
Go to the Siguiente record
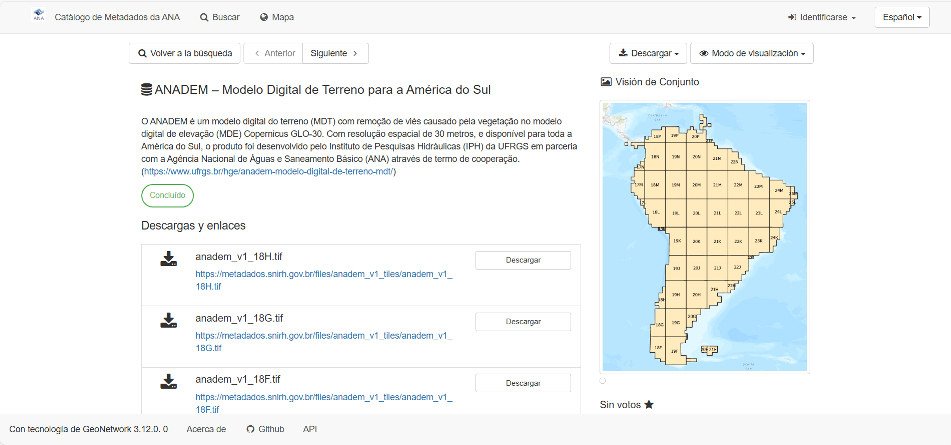[334, 53]
